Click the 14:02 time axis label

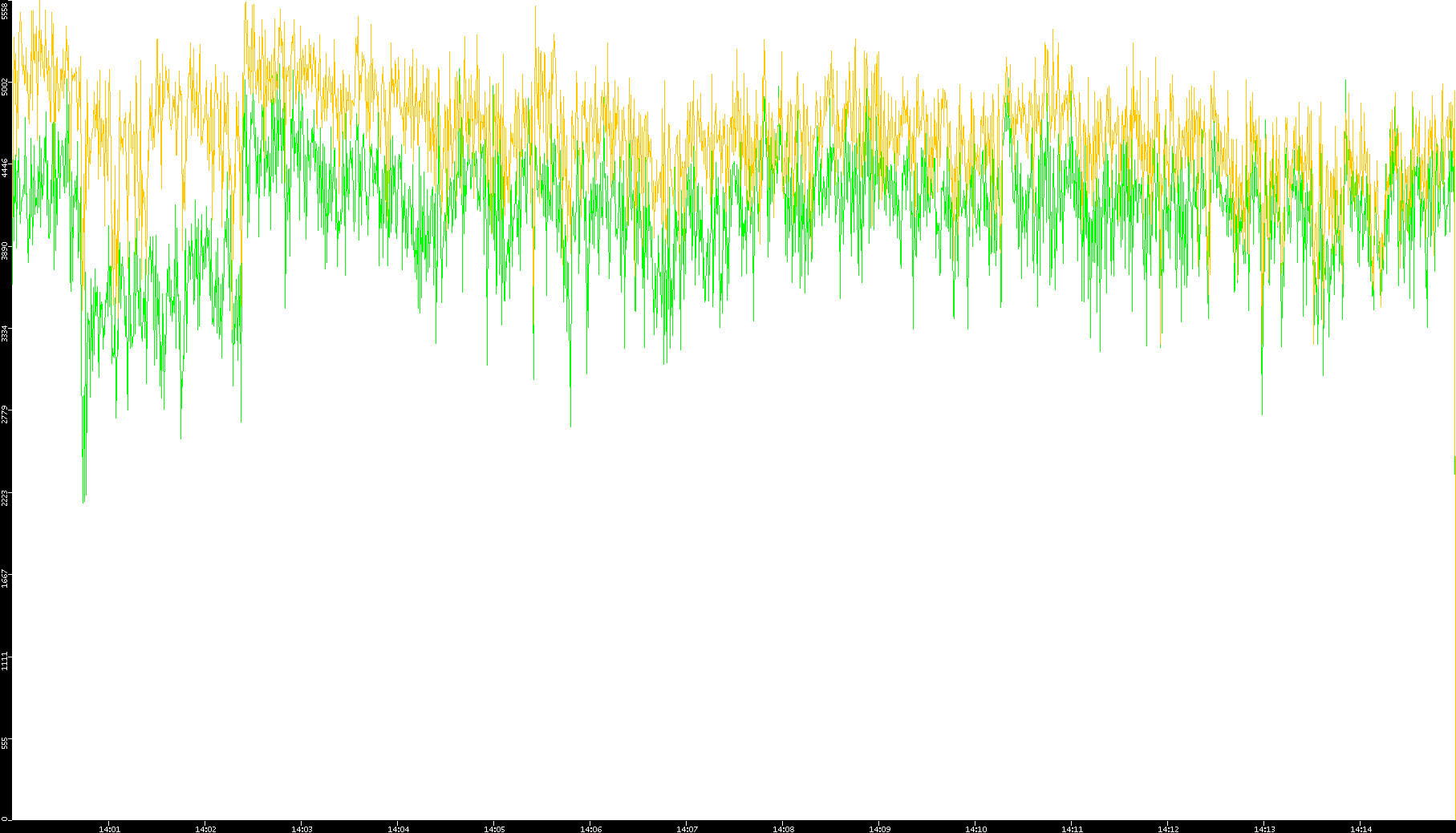[x=205, y=829]
